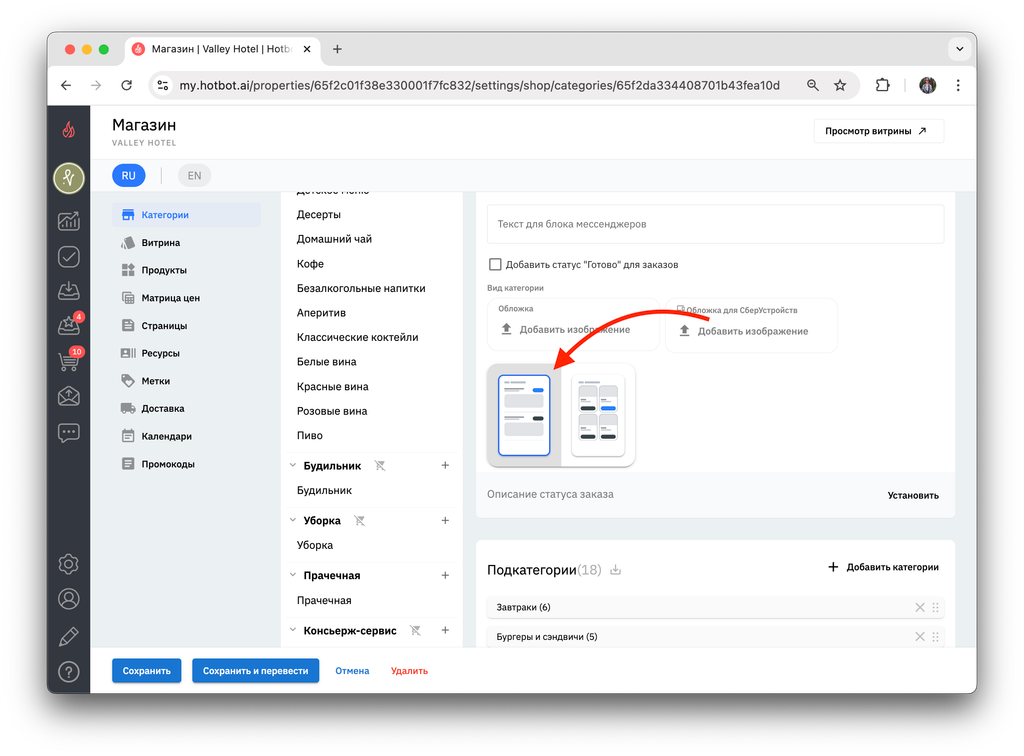Open the shopping cart icon with badge 10
This screenshot has height=756, width=1024.
click(69, 360)
